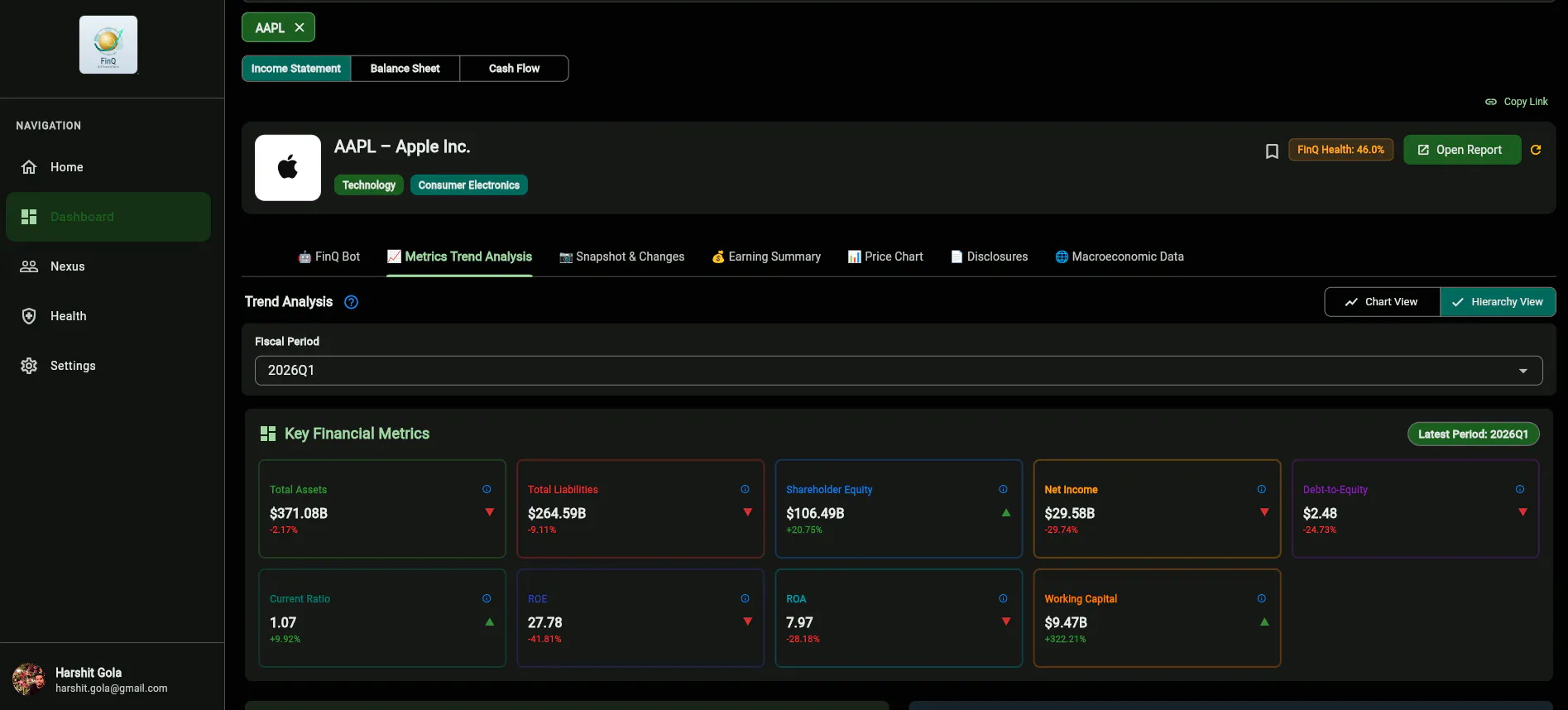Click the Dashboard grid icon

pos(29,217)
